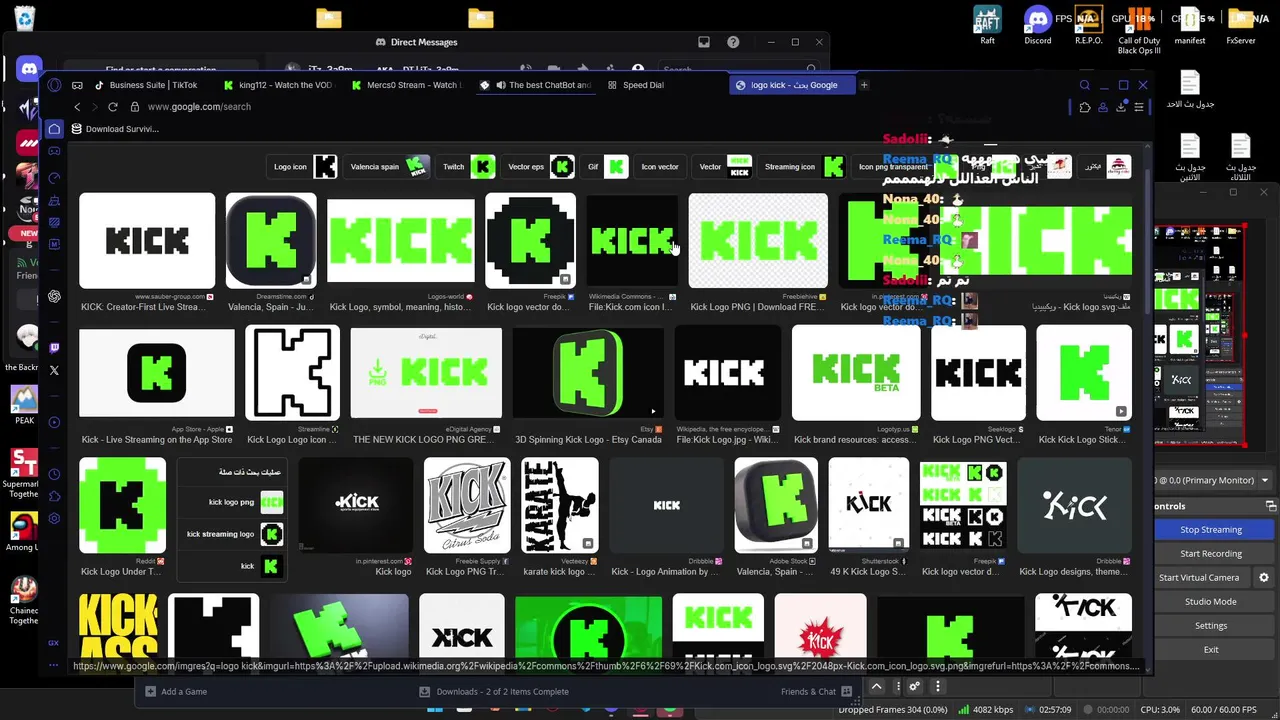Open PEAK game desktop shortcut

pyautogui.click(x=24, y=404)
